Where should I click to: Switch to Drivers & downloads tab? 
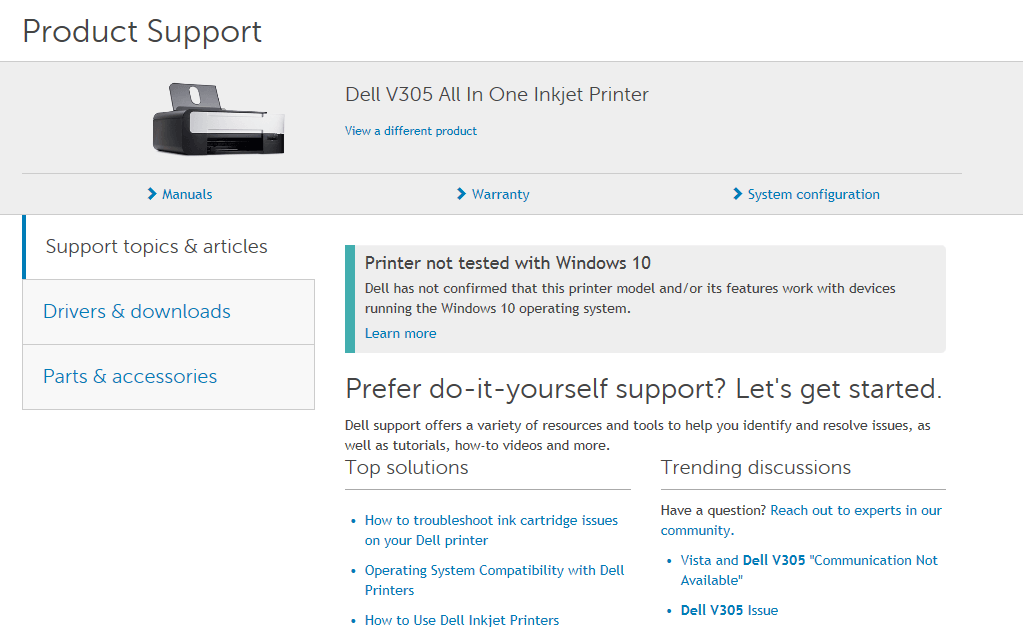[x=168, y=312]
